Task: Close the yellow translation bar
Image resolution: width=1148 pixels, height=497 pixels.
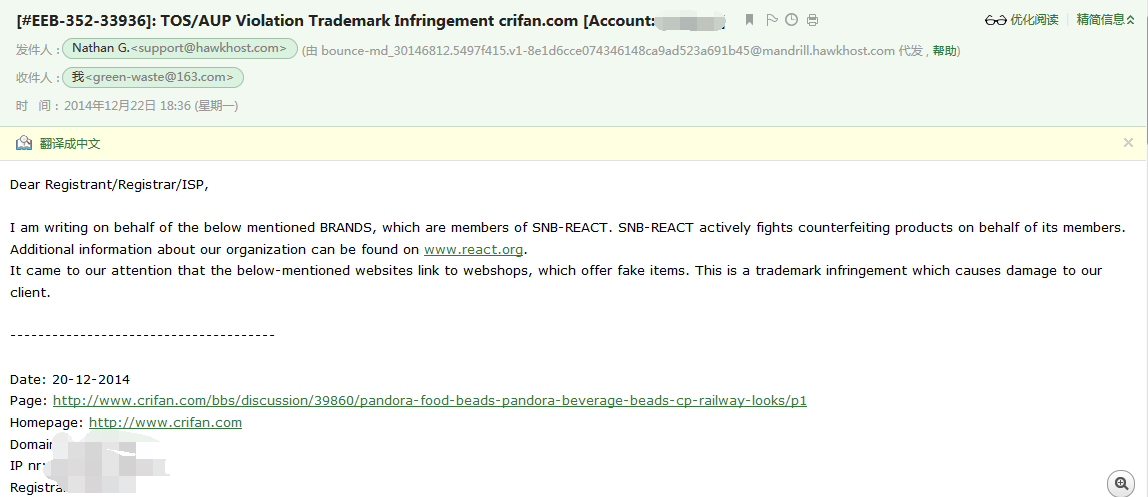Action: click(x=1128, y=143)
